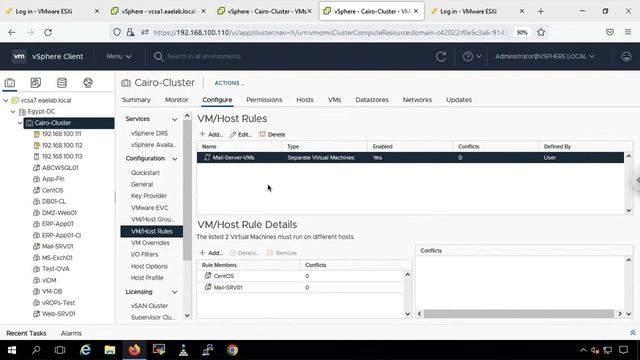The width and height of the screenshot is (640, 360).
Task: Click the Firefox icon on taskbar
Action: [134, 350]
